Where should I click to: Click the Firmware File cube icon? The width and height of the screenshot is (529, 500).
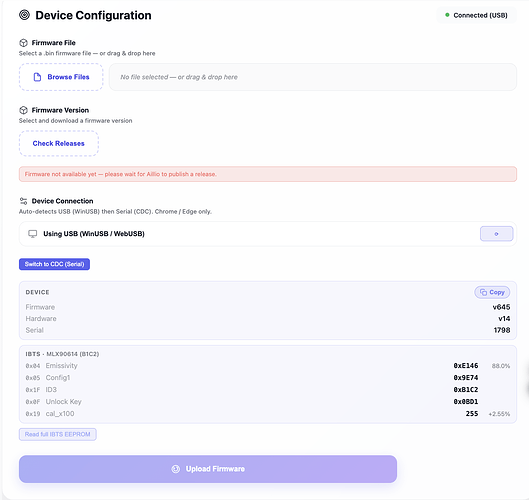[23, 43]
